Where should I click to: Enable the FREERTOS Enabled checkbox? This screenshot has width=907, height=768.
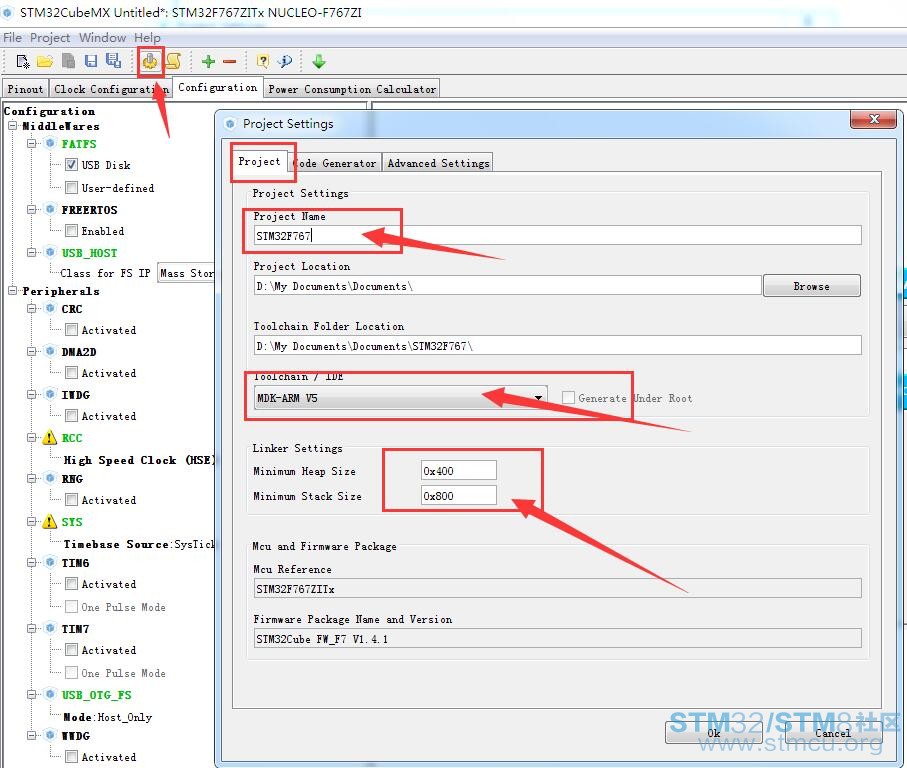[71, 231]
